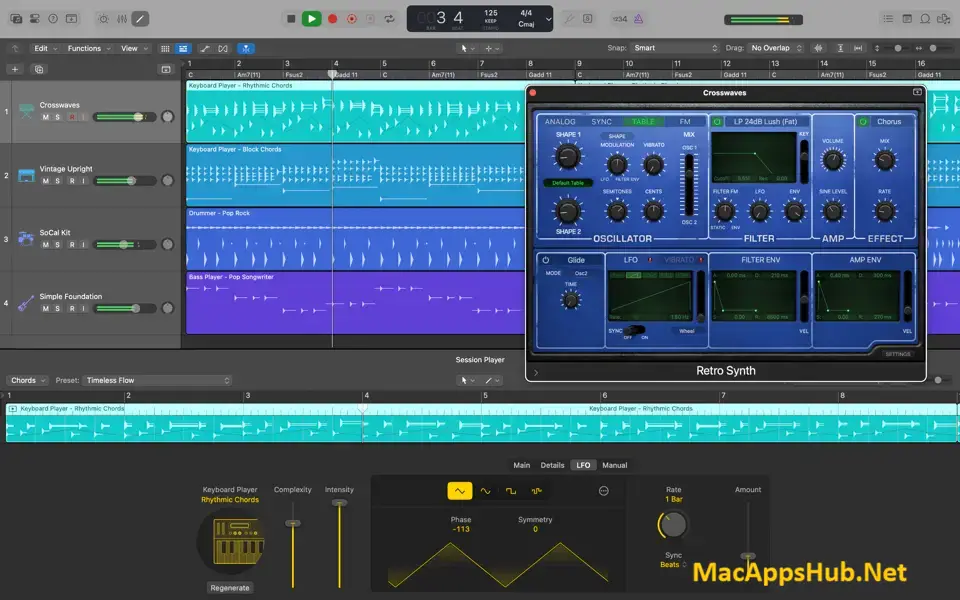960x600 pixels.
Task: Start playback with the green Play button
Action: tap(312, 19)
